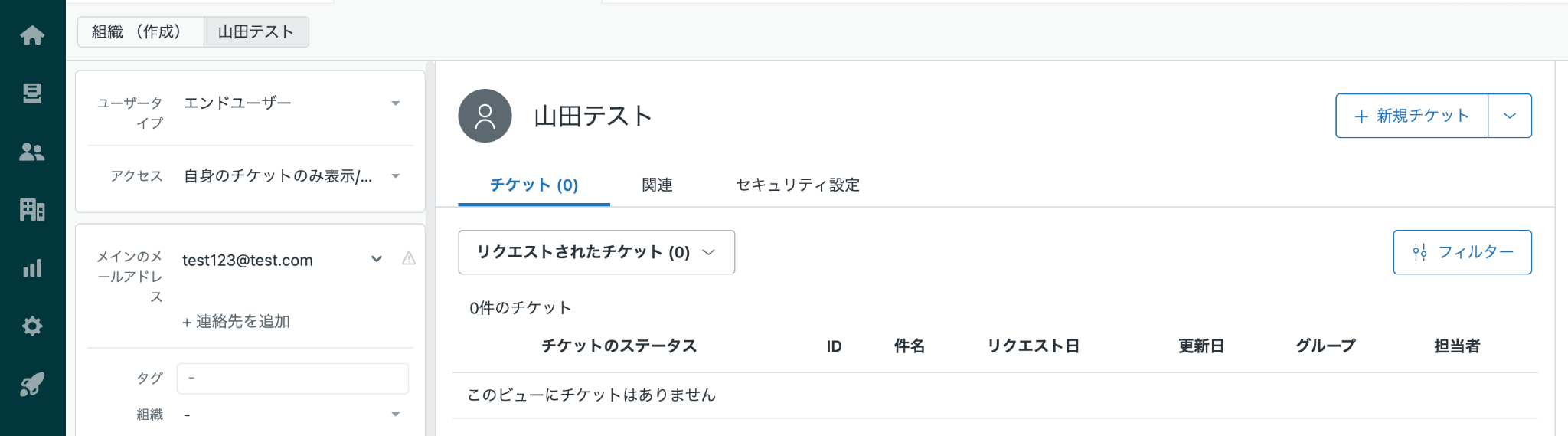Expand the 新規チケット options arrow

click(1510, 116)
